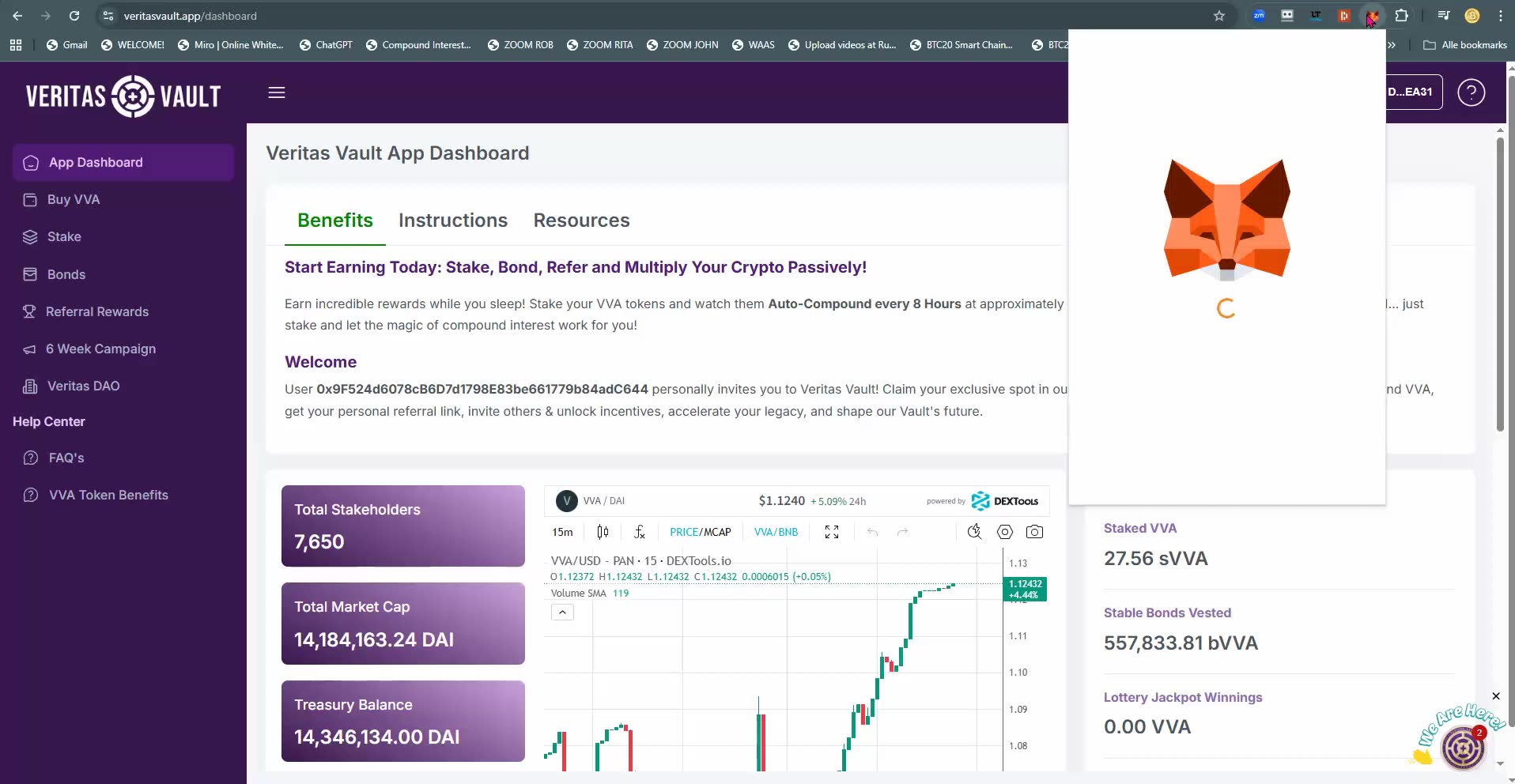Open FAQ's under Help Center
1515x784 pixels.
pyautogui.click(x=66, y=458)
